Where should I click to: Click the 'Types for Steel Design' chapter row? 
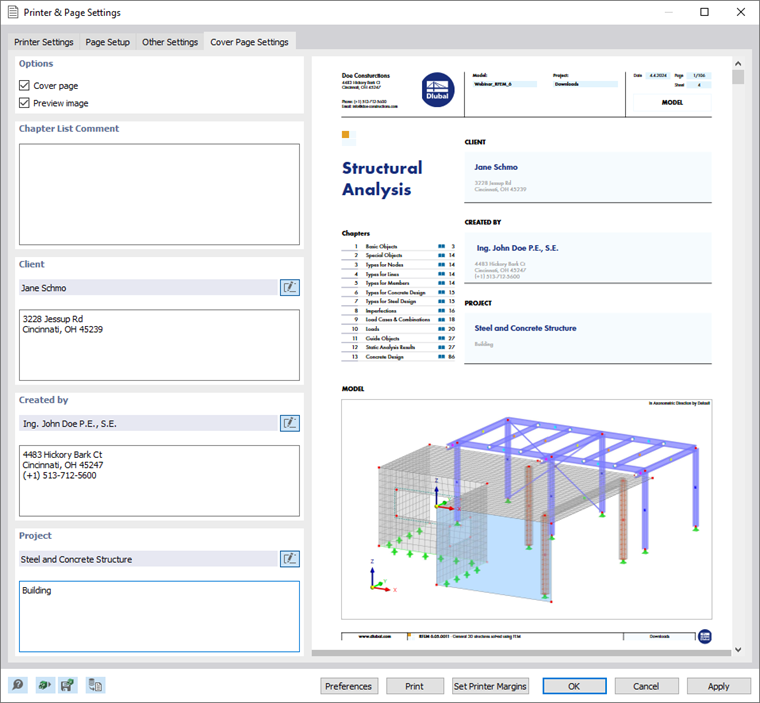coord(398,301)
